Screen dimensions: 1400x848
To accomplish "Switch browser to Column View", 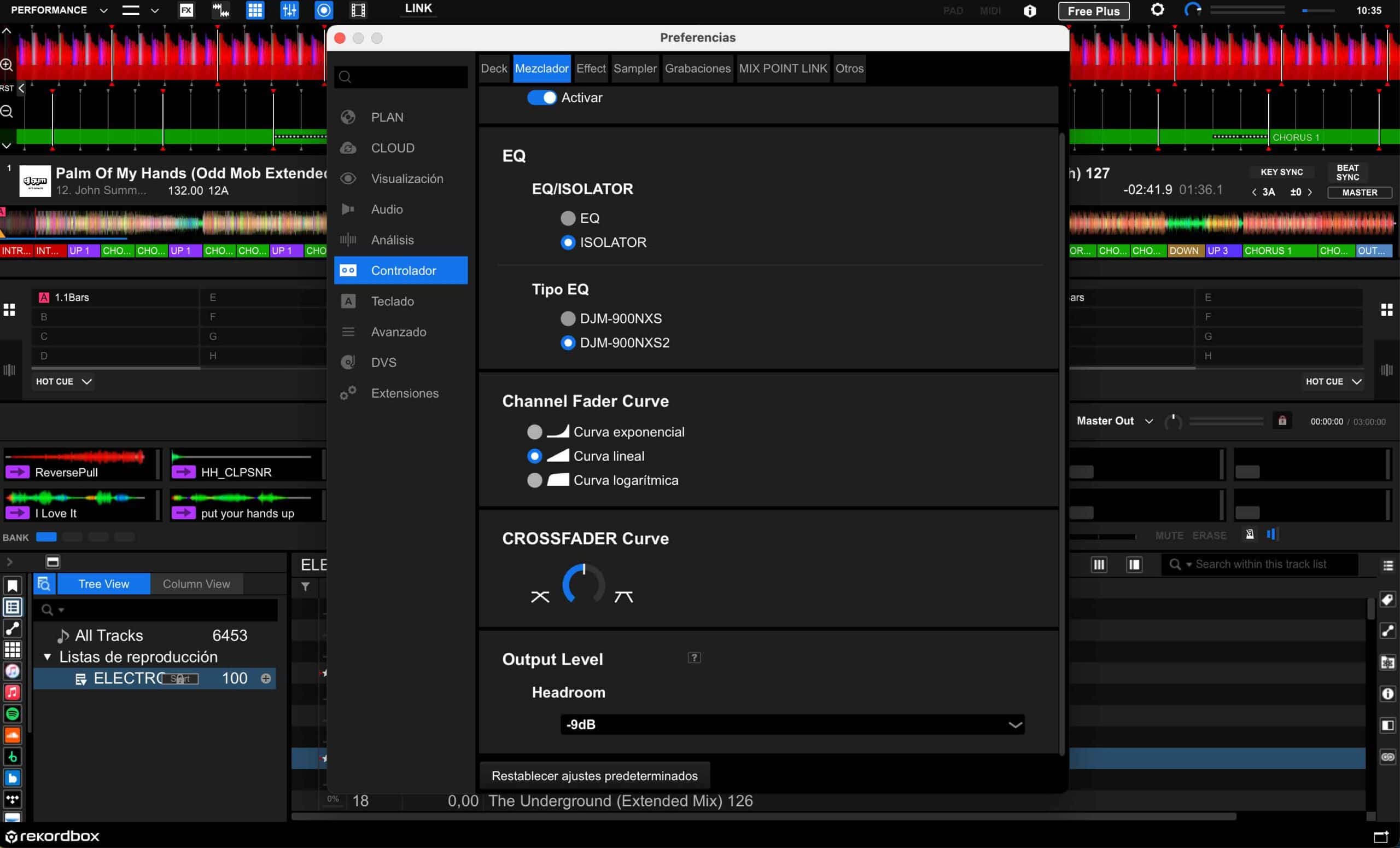I will tap(196, 584).
